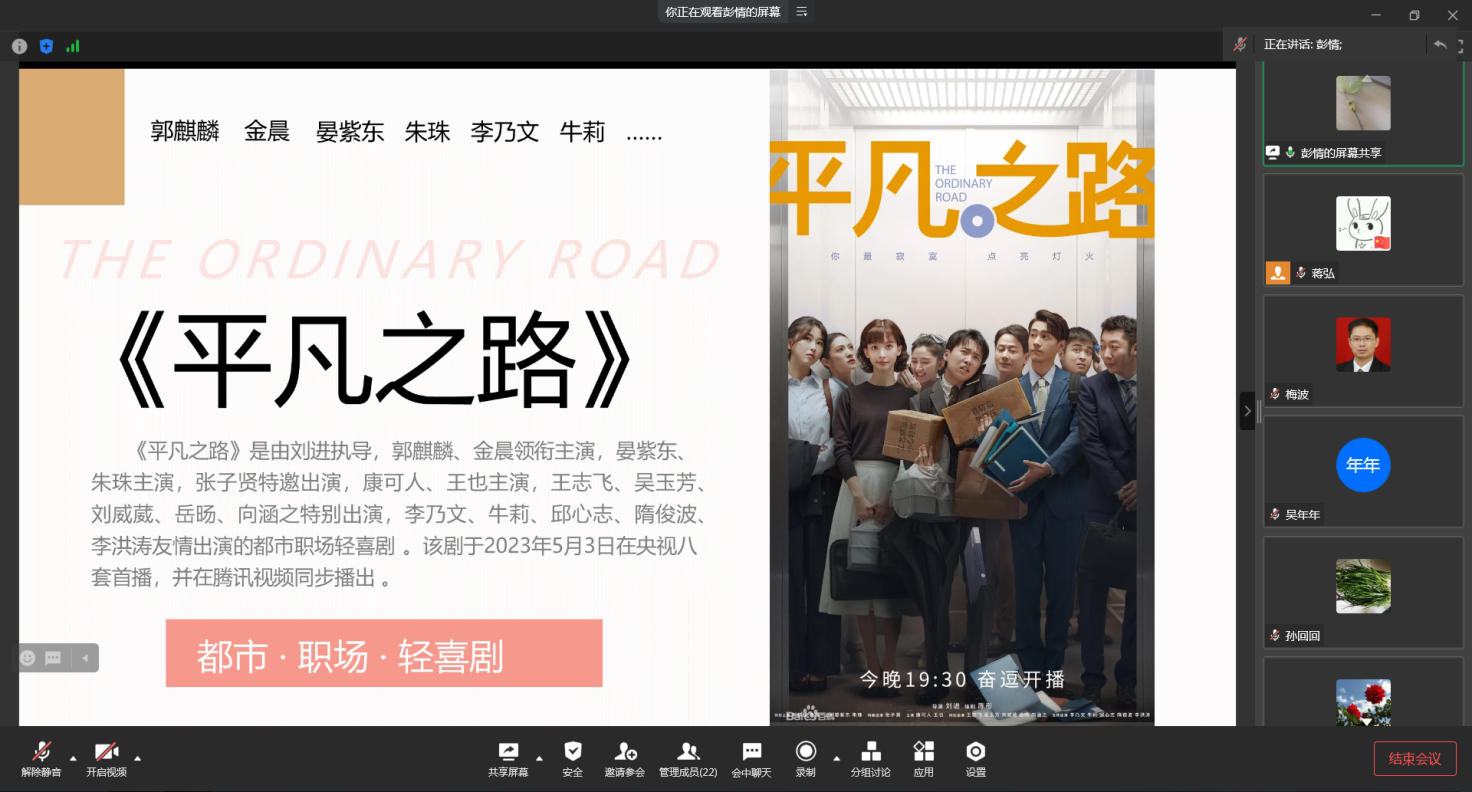Turn on the camera (开启视频)
This screenshot has height=792, width=1472.
106,759
